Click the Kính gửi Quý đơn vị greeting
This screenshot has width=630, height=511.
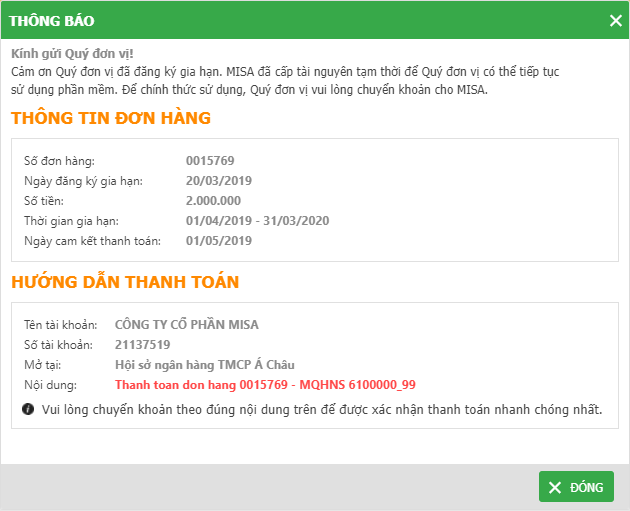point(72,53)
